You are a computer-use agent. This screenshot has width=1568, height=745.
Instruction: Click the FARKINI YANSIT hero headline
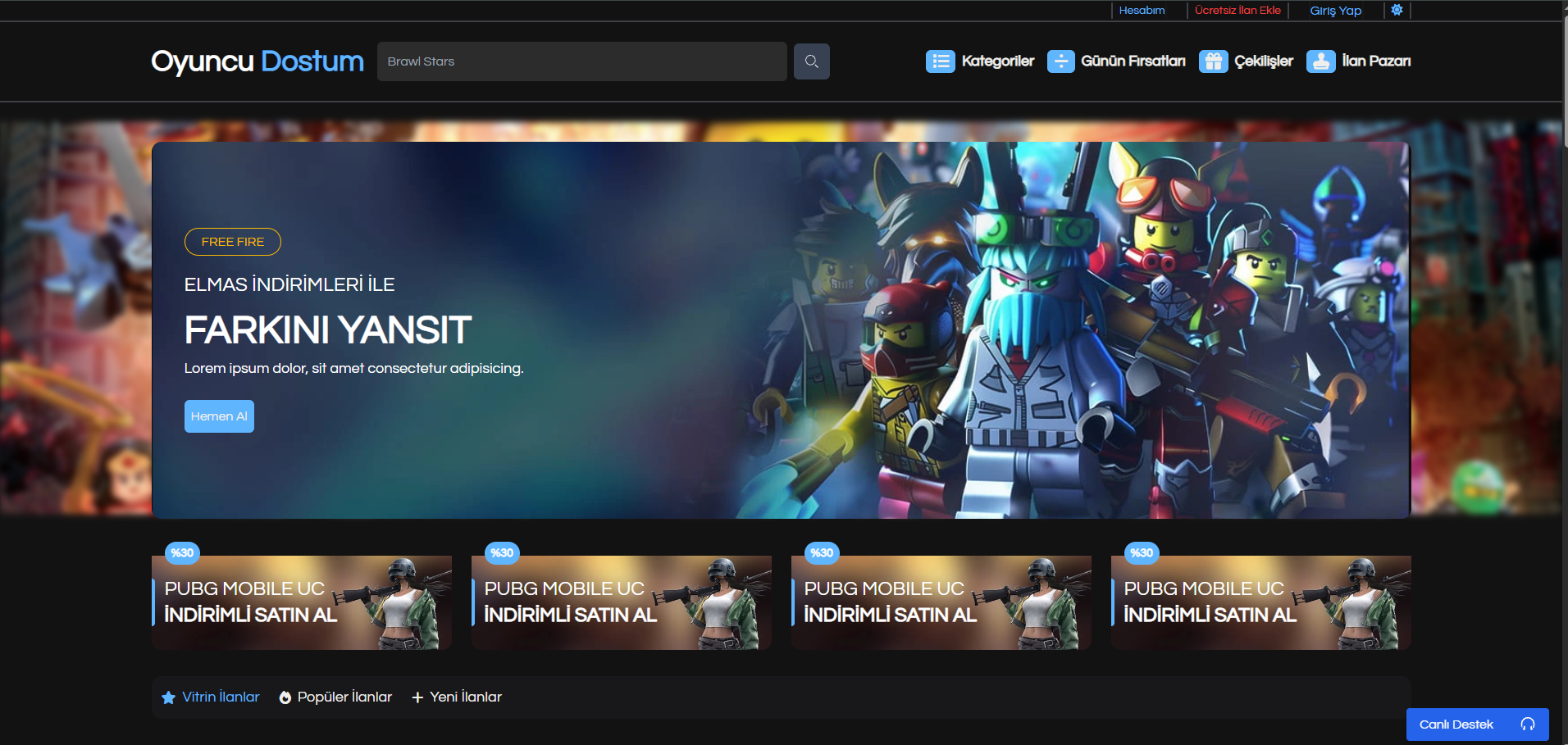[327, 330]
